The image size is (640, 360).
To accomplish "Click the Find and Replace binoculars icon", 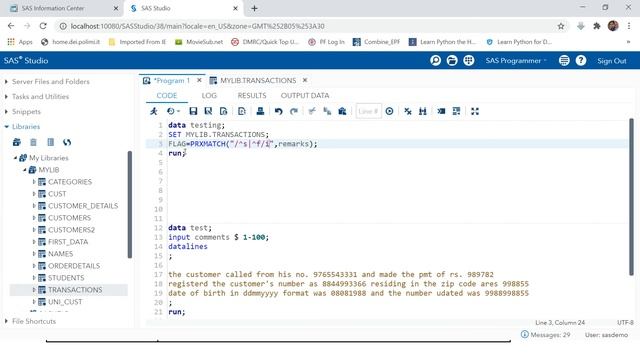I will (422, 111).
